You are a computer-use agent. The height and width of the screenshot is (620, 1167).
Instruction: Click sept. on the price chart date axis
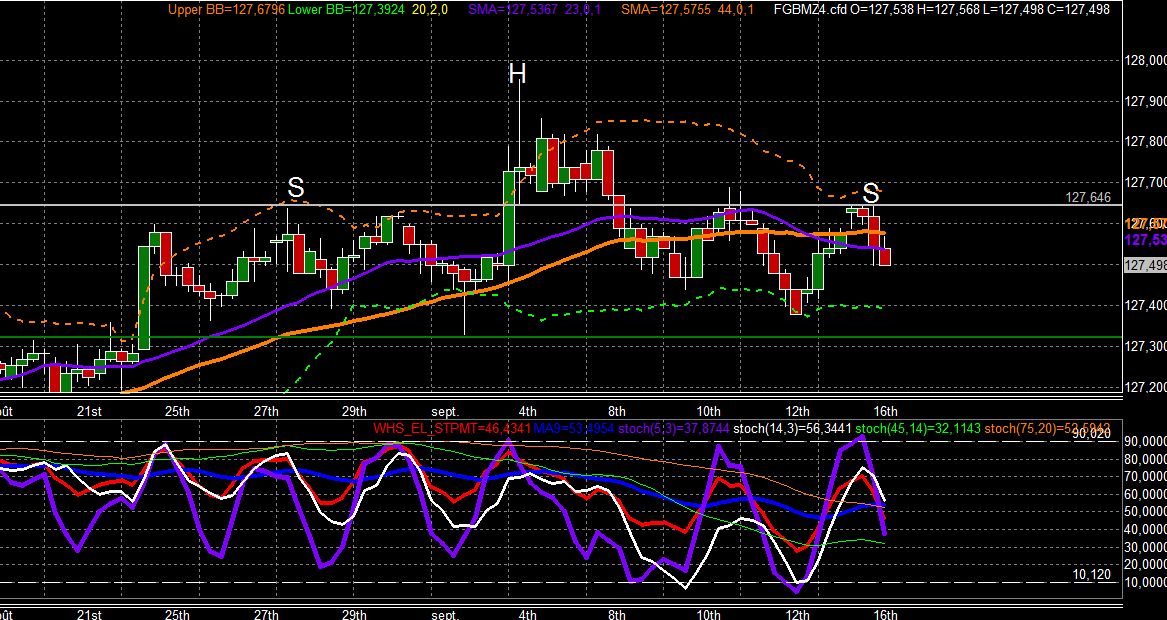[444, 412]
